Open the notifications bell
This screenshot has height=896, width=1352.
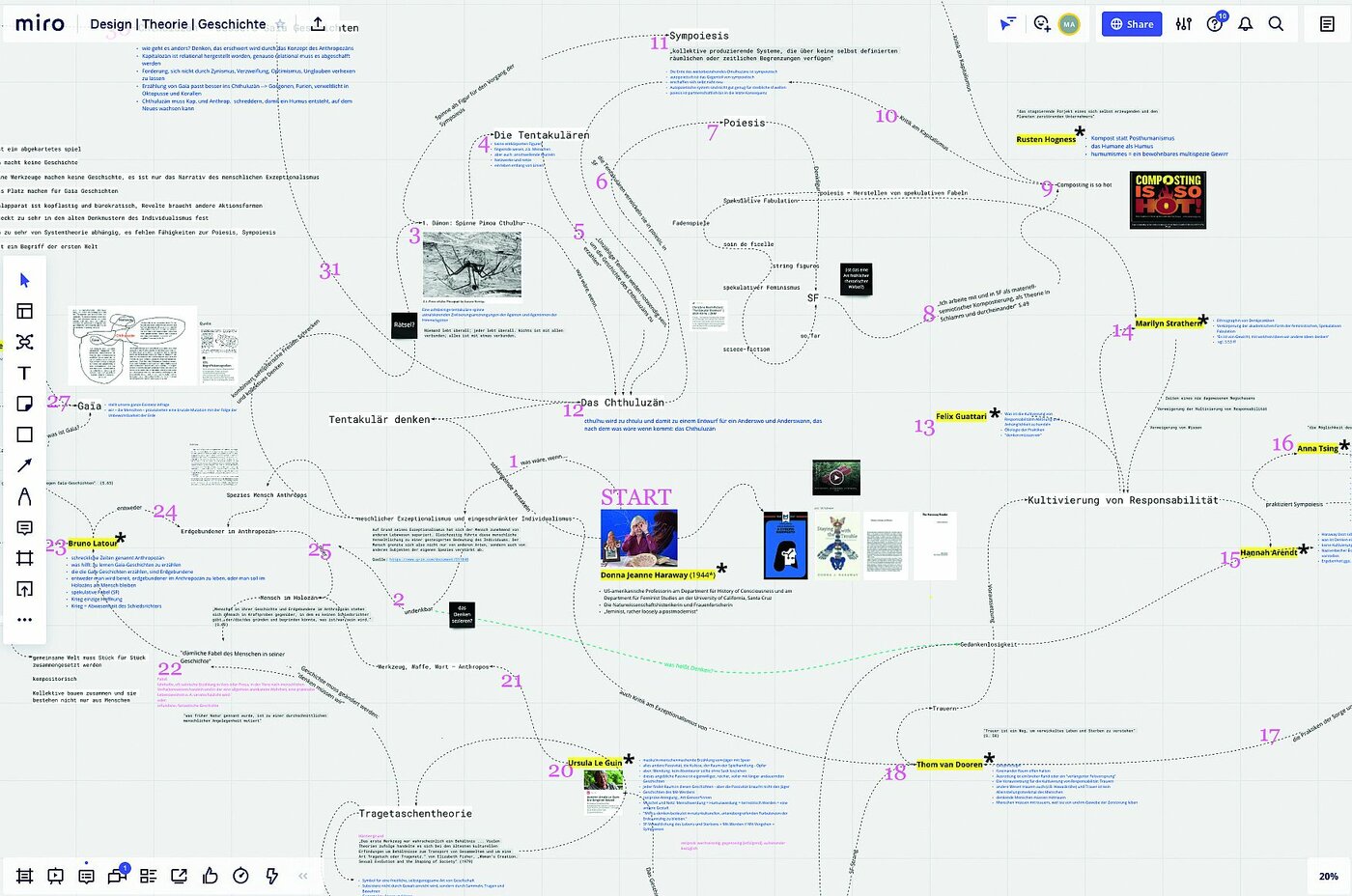coord(1246,24)
